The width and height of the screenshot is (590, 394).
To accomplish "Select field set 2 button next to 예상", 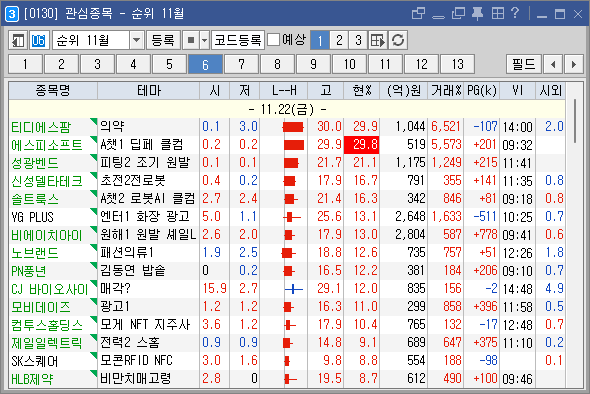I will click(x=339, y=40).
